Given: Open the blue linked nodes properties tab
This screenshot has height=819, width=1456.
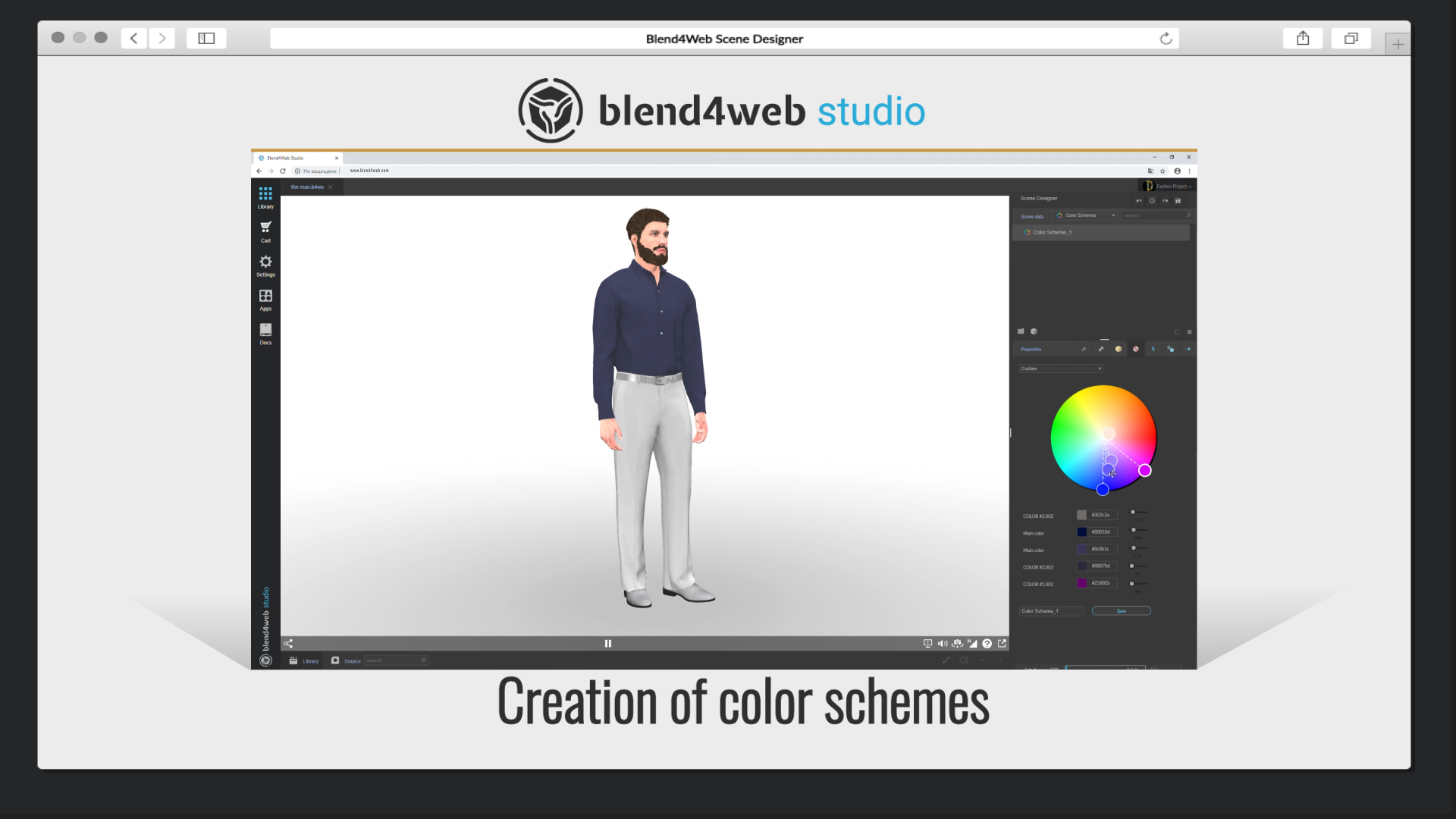Looking at the screenshot, I should (x=1171, y=349).
